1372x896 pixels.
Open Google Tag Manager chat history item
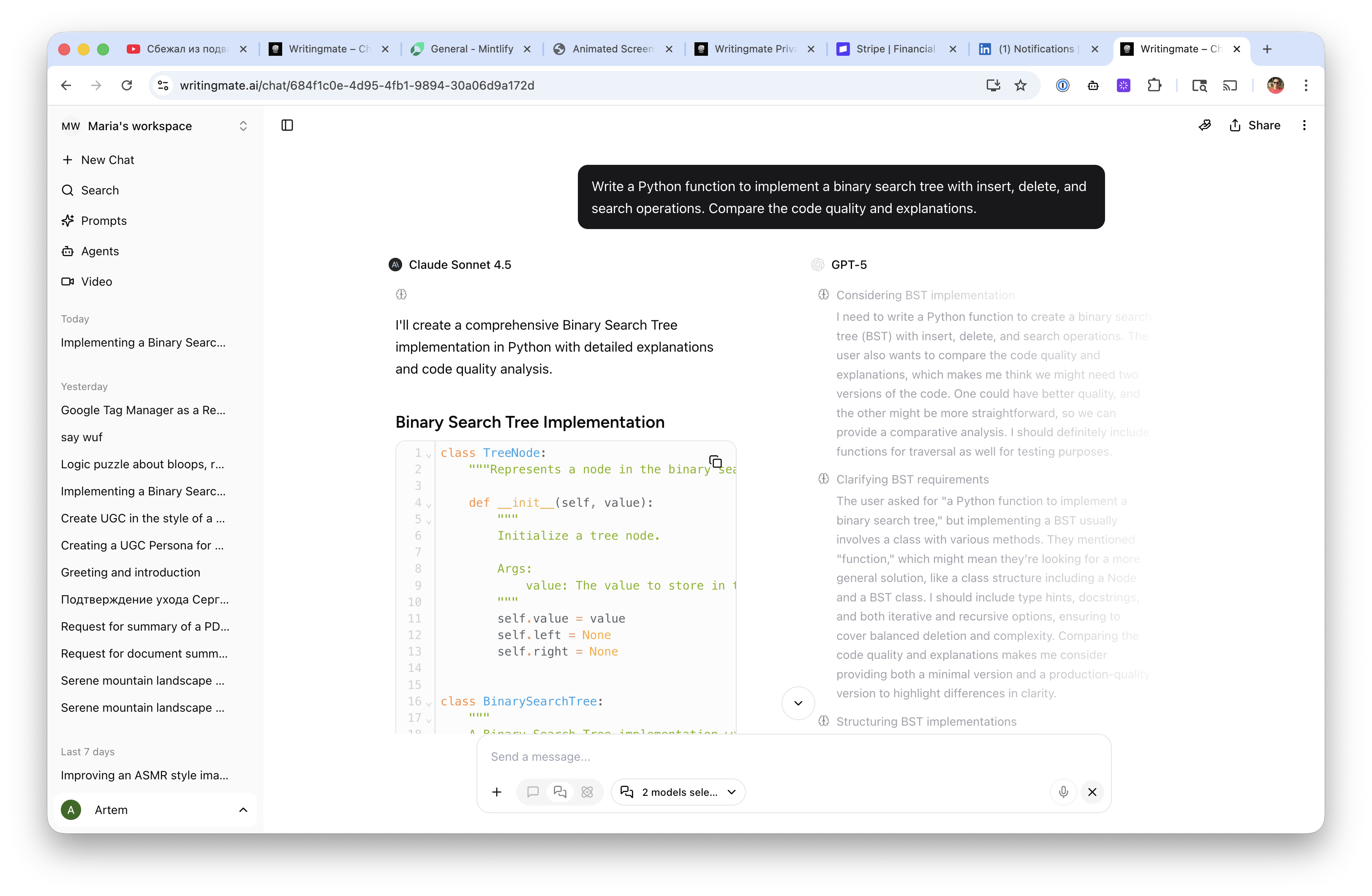click(143, 410)
